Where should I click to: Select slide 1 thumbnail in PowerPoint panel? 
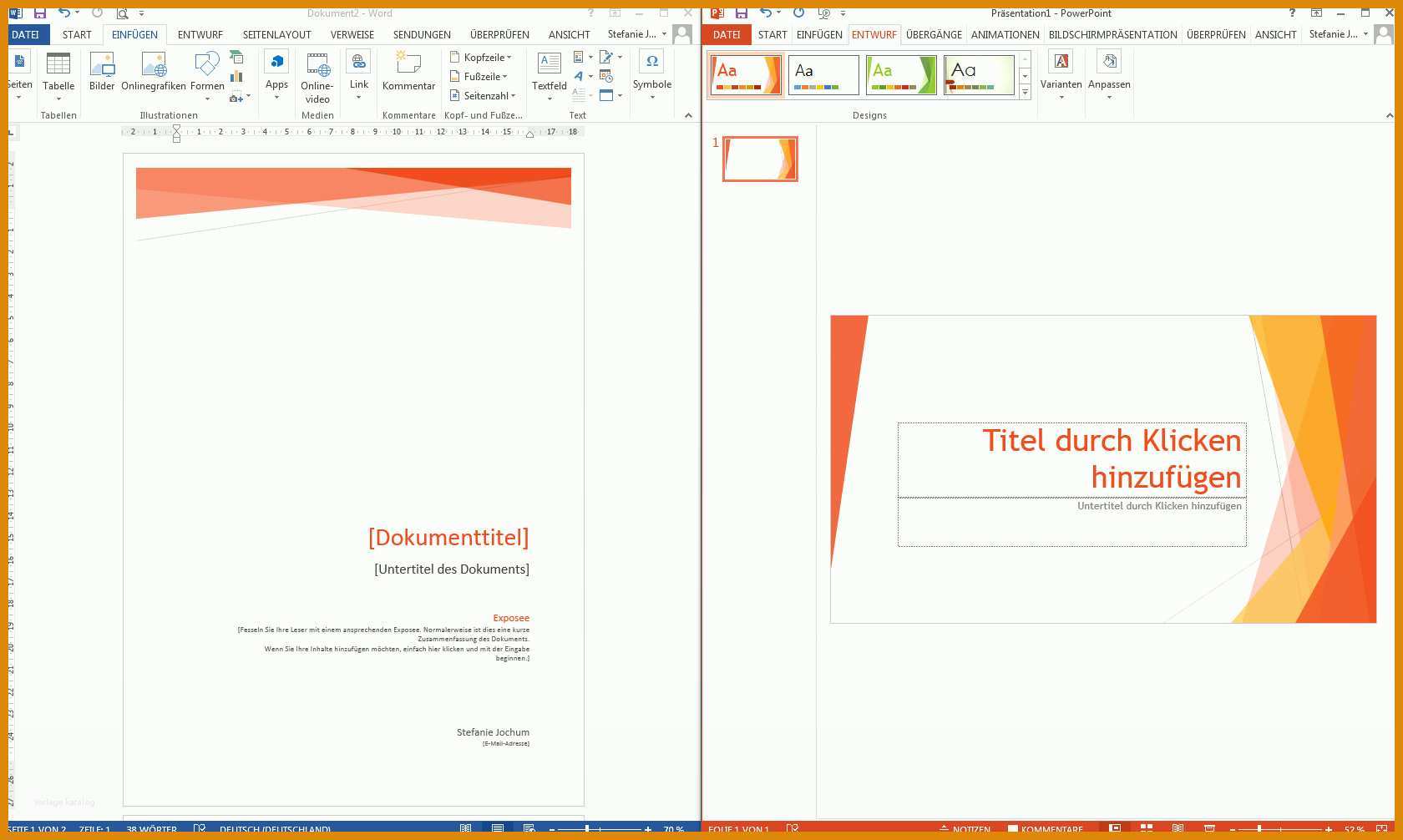click(760, 159)
